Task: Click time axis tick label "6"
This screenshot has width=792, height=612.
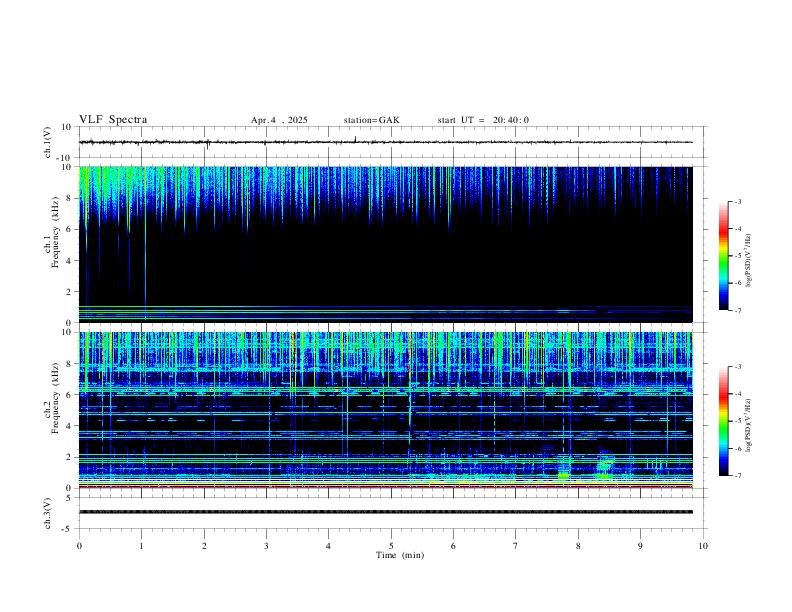Action: [x=454, y=546]
